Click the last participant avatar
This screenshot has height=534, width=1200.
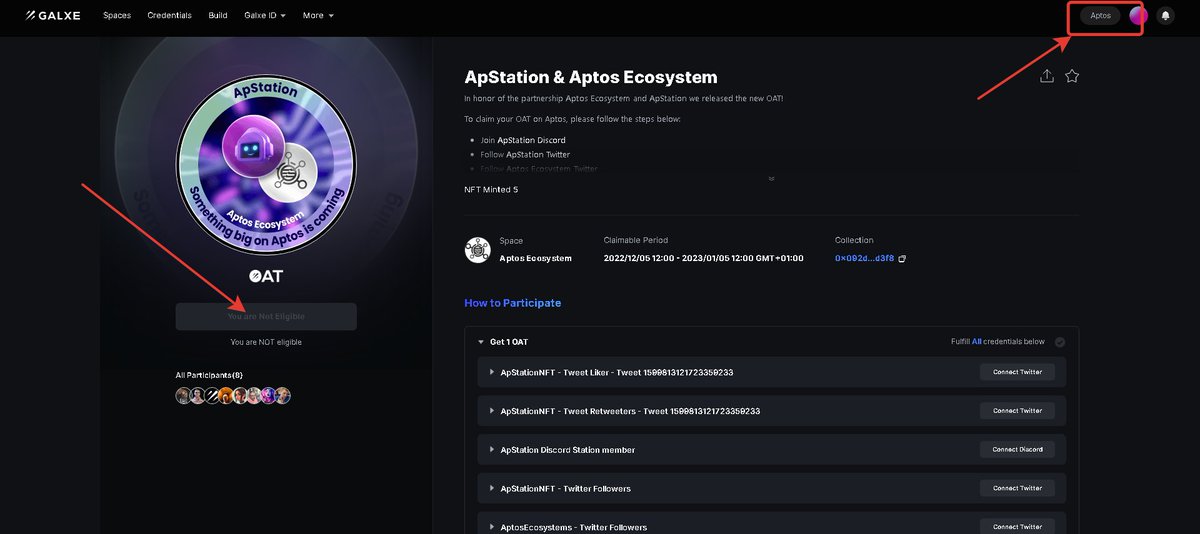point(283,396)
